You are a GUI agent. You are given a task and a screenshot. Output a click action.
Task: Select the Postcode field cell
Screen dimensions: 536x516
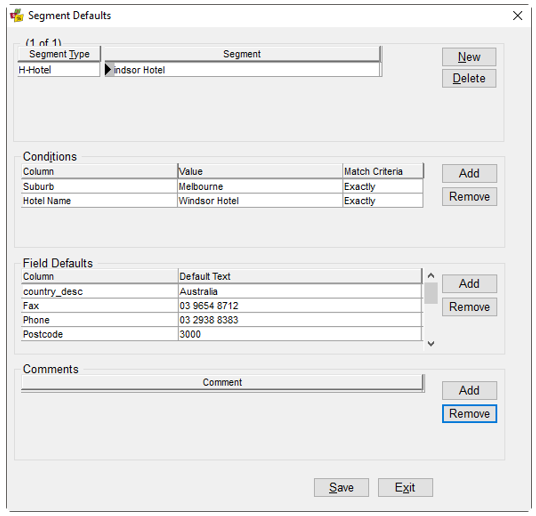click(99, 334)
